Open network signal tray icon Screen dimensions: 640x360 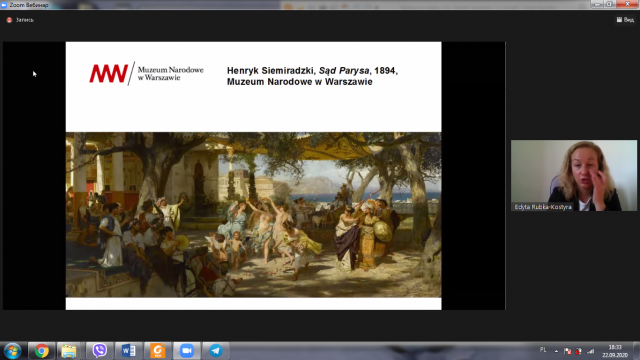(591, 351)
